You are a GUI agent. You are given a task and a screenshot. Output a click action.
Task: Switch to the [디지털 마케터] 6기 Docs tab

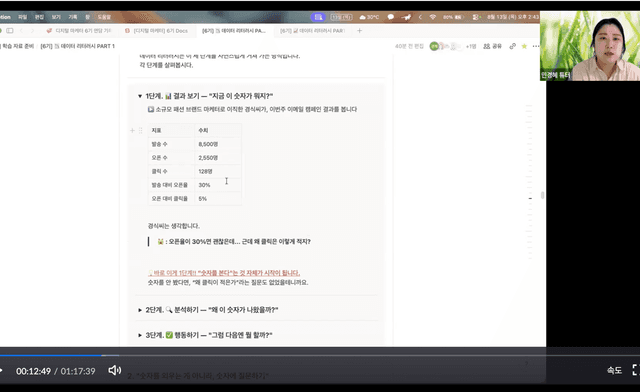coord(157,31)
